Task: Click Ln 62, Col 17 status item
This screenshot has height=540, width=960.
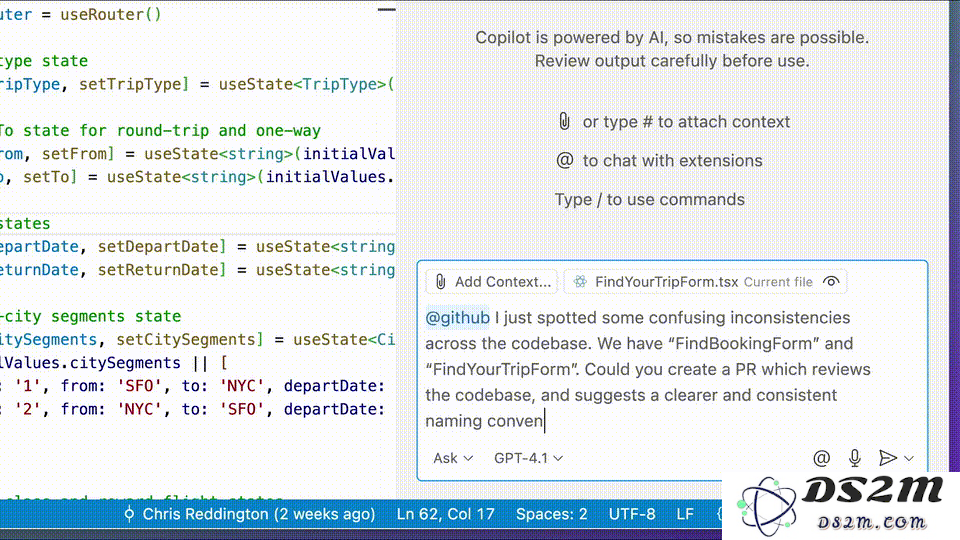Action: (x=445, y=514)
